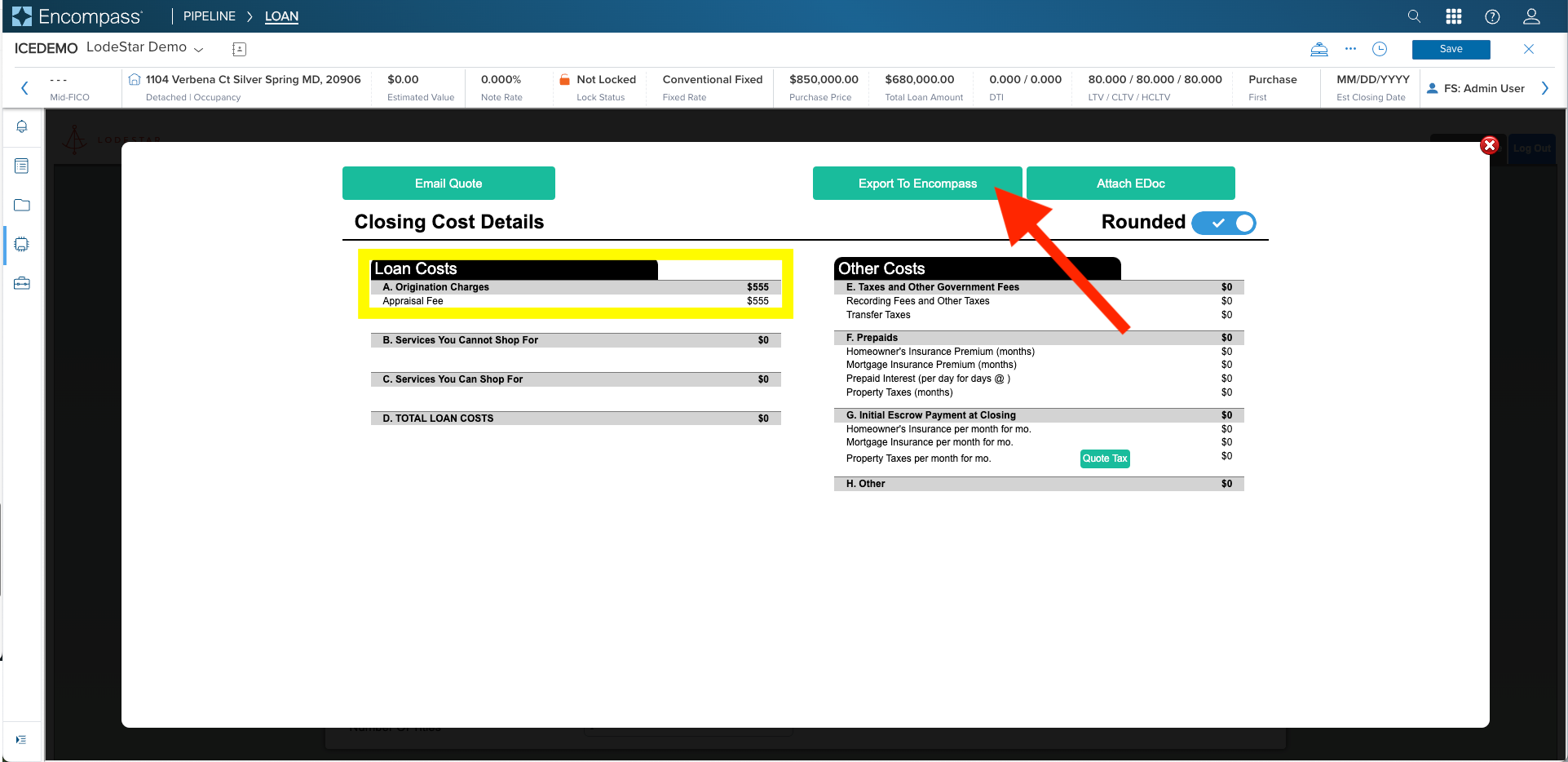The width and height of the screenshot is (1568, 762).
Task: Save the loan with Save button
Action: click(x=1451, y=49)
